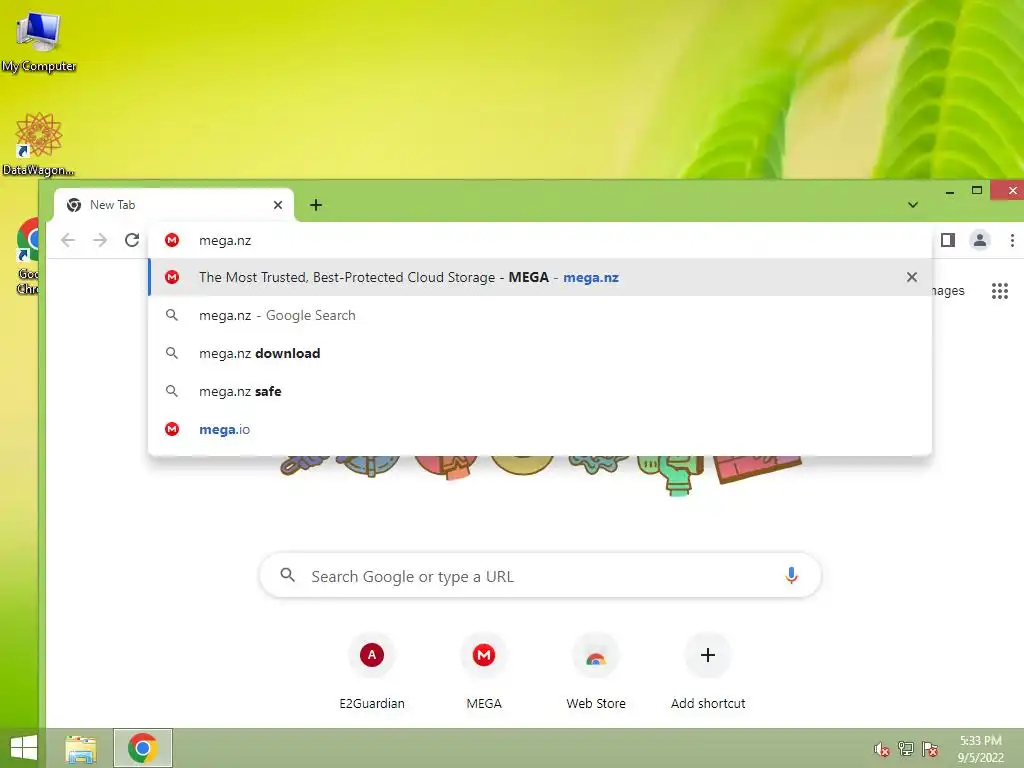Open the MEGA shortcut tile
The image size is (1024, 768).
484,671
